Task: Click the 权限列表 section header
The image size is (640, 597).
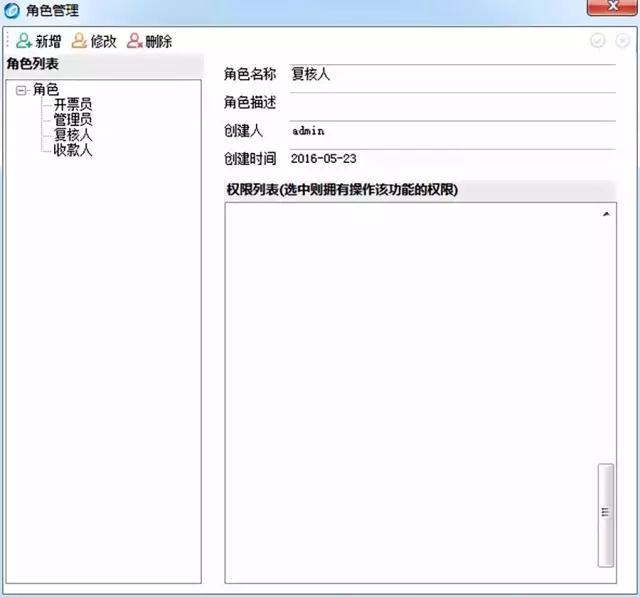Action: pos(420,190)
